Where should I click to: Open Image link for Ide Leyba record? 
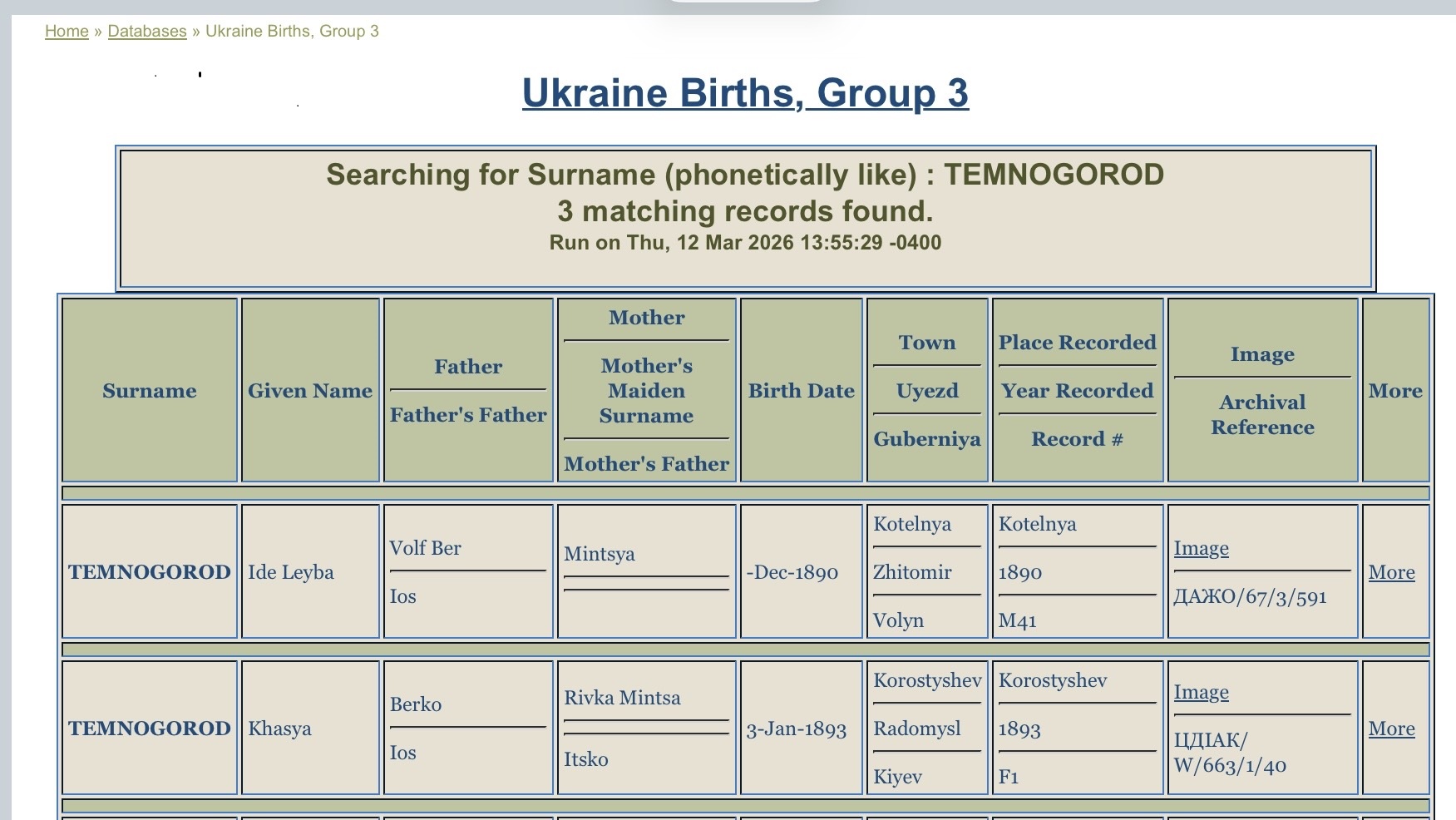(x=1201, y=548)
